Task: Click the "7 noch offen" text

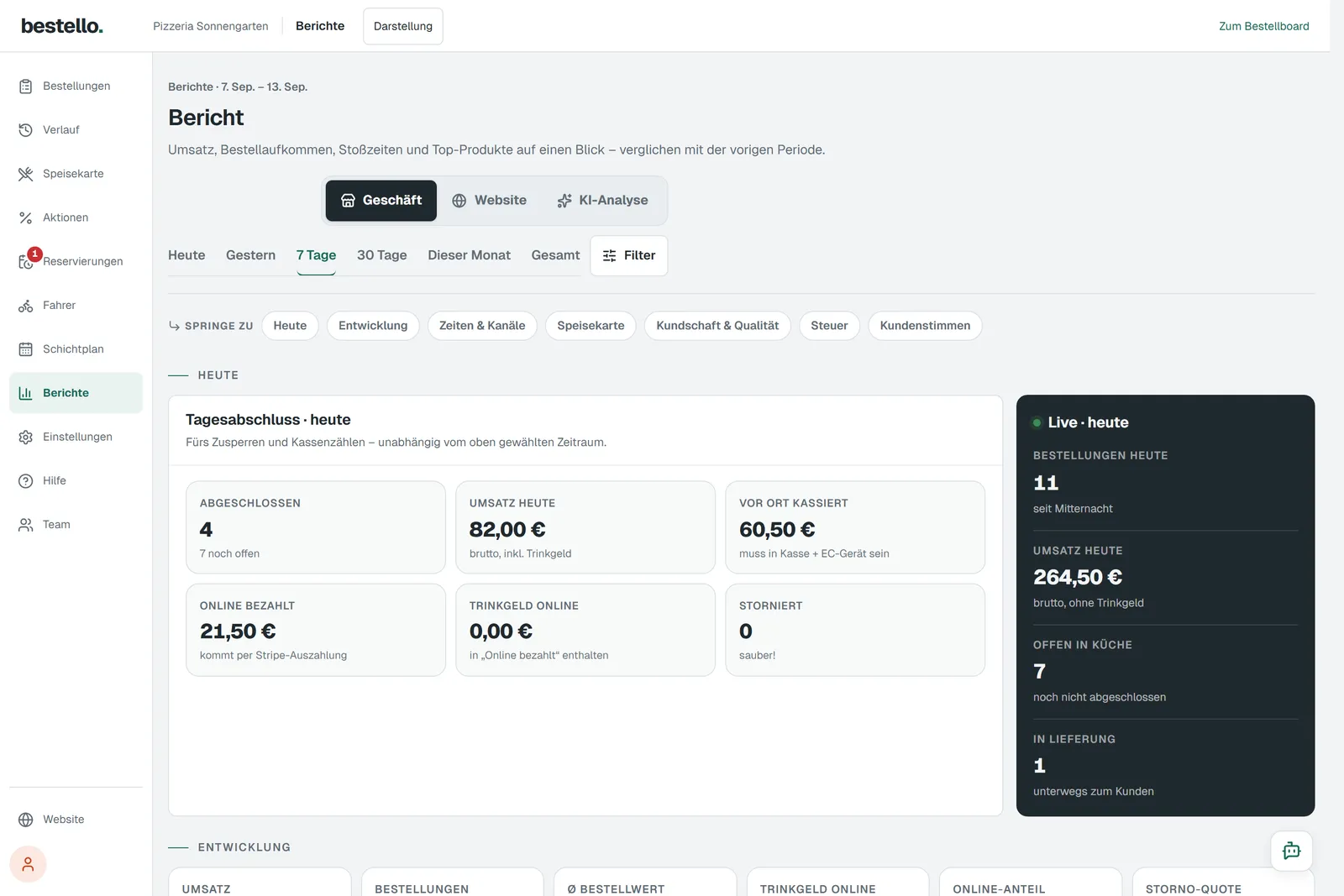Action: click(x=229, y=554)
